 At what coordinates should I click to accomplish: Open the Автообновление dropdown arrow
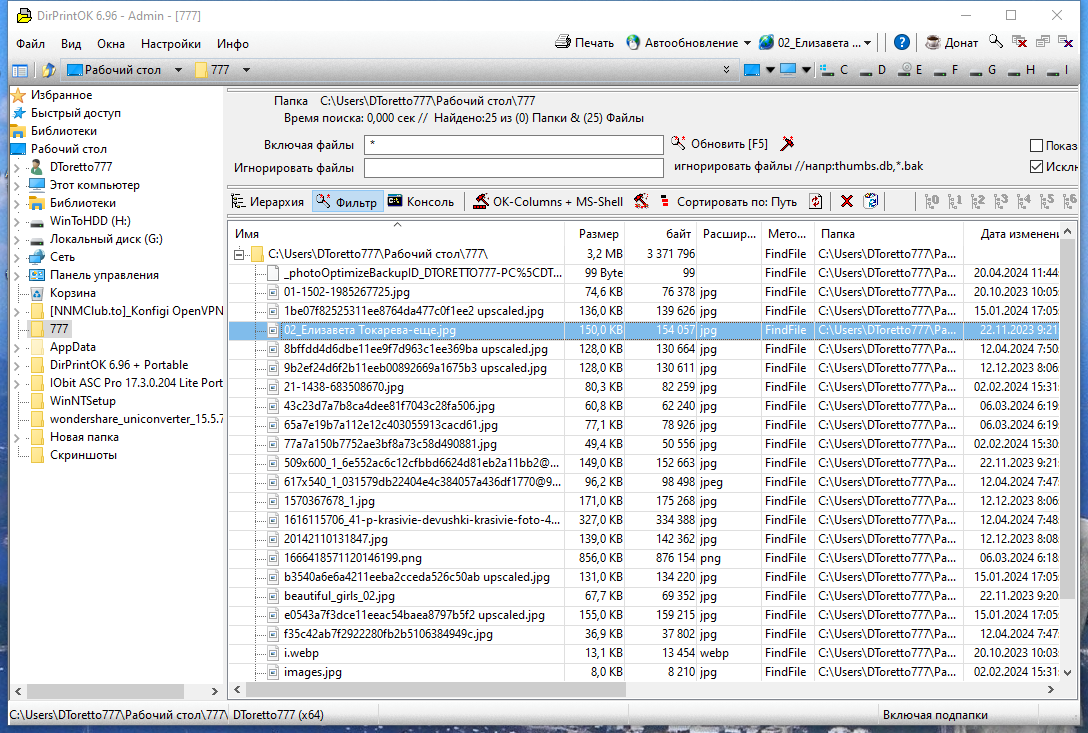tap(747, 43)
